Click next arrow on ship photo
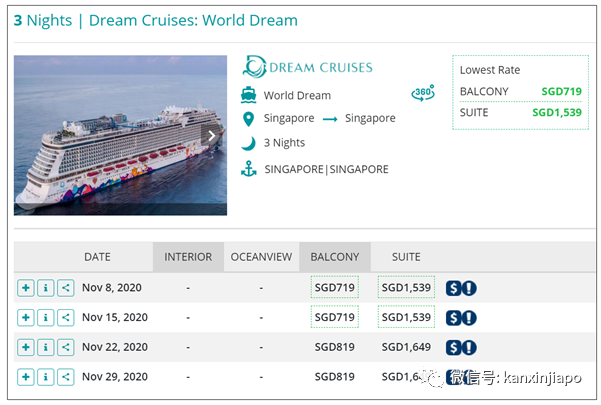601x405 pixels. (x=212, y=135)
